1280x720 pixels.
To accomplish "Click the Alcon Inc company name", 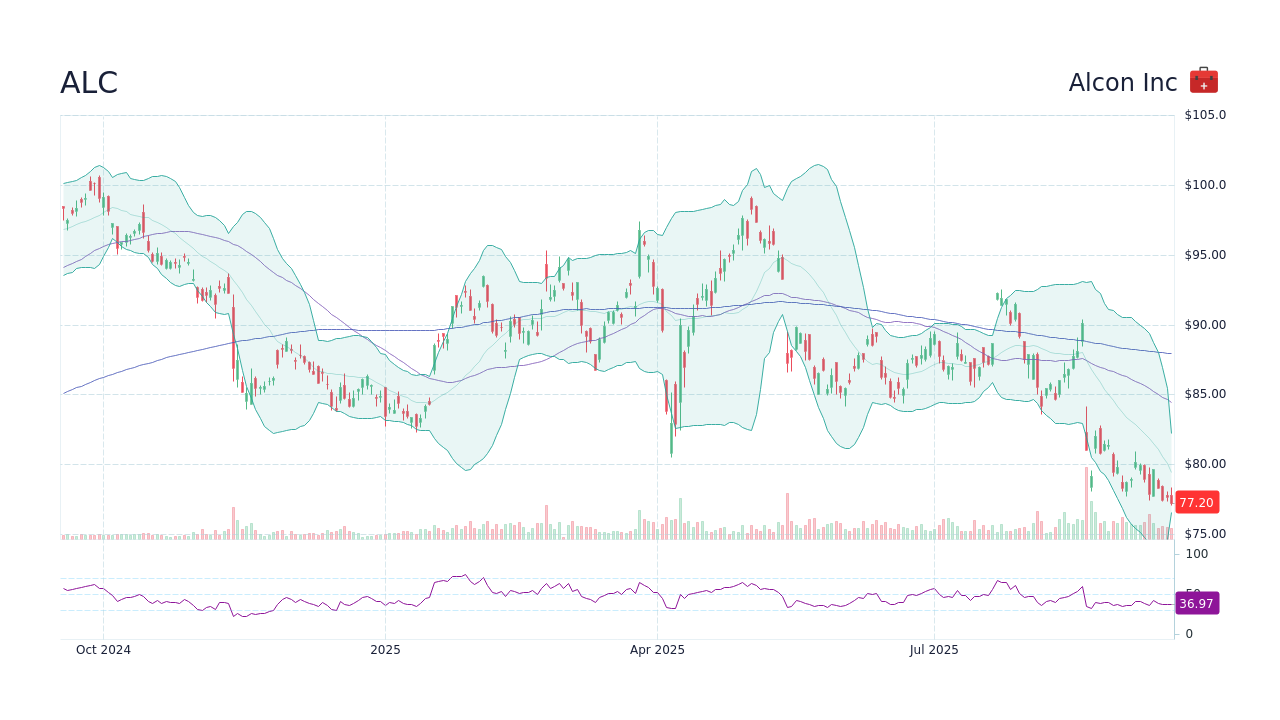I will 1122,82.
